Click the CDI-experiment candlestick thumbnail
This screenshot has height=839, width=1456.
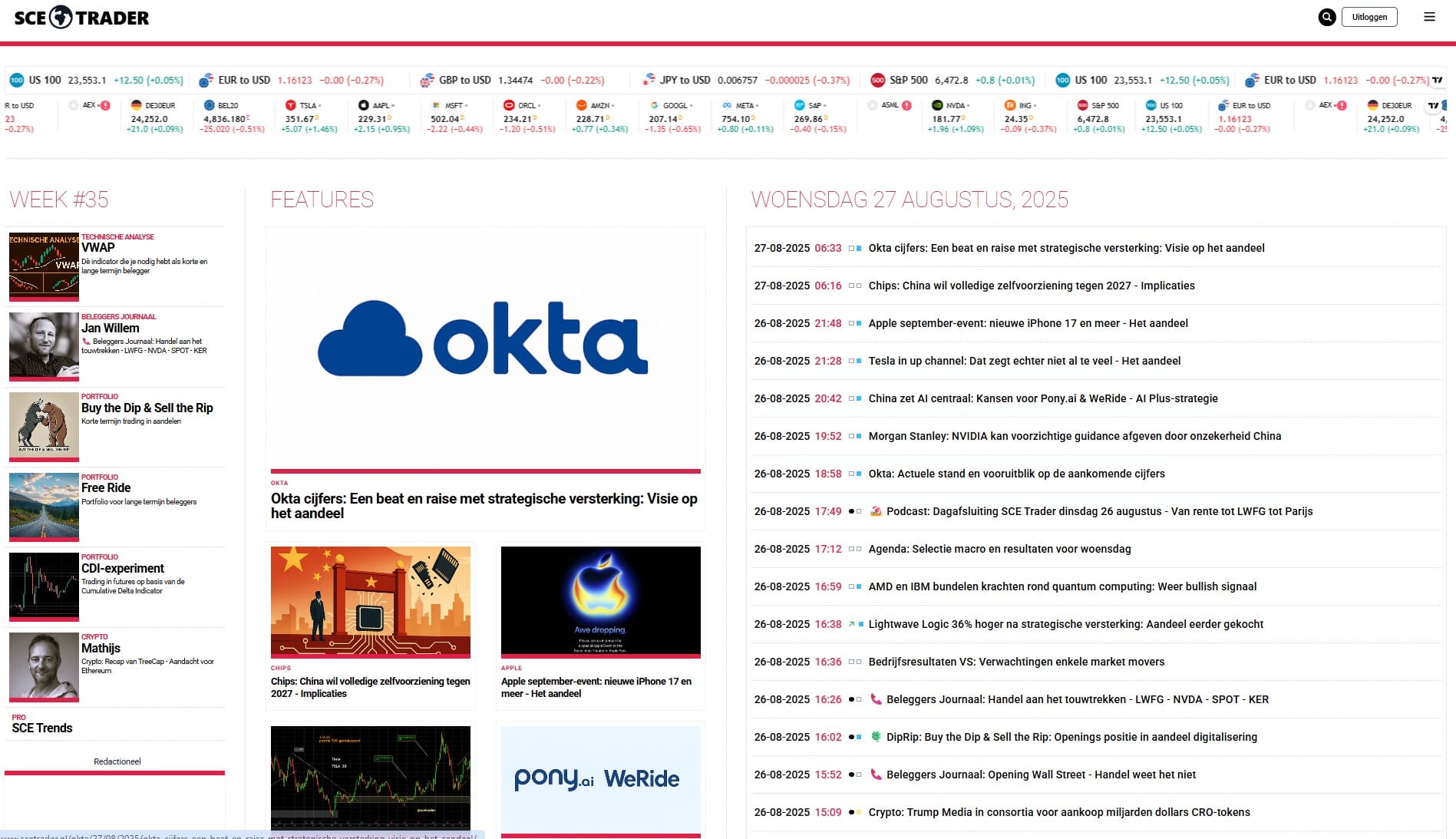pyautogui.click(x=44, y=586)
